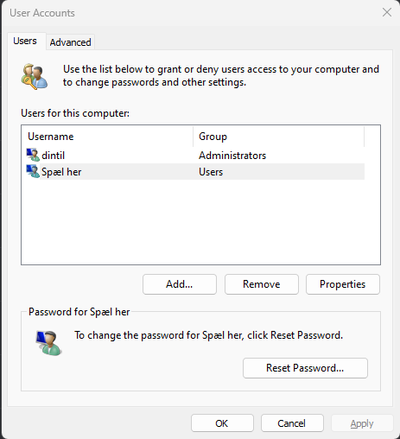Select the Users tab
This screenshot has height=439, width=400.
click(25, 41)
